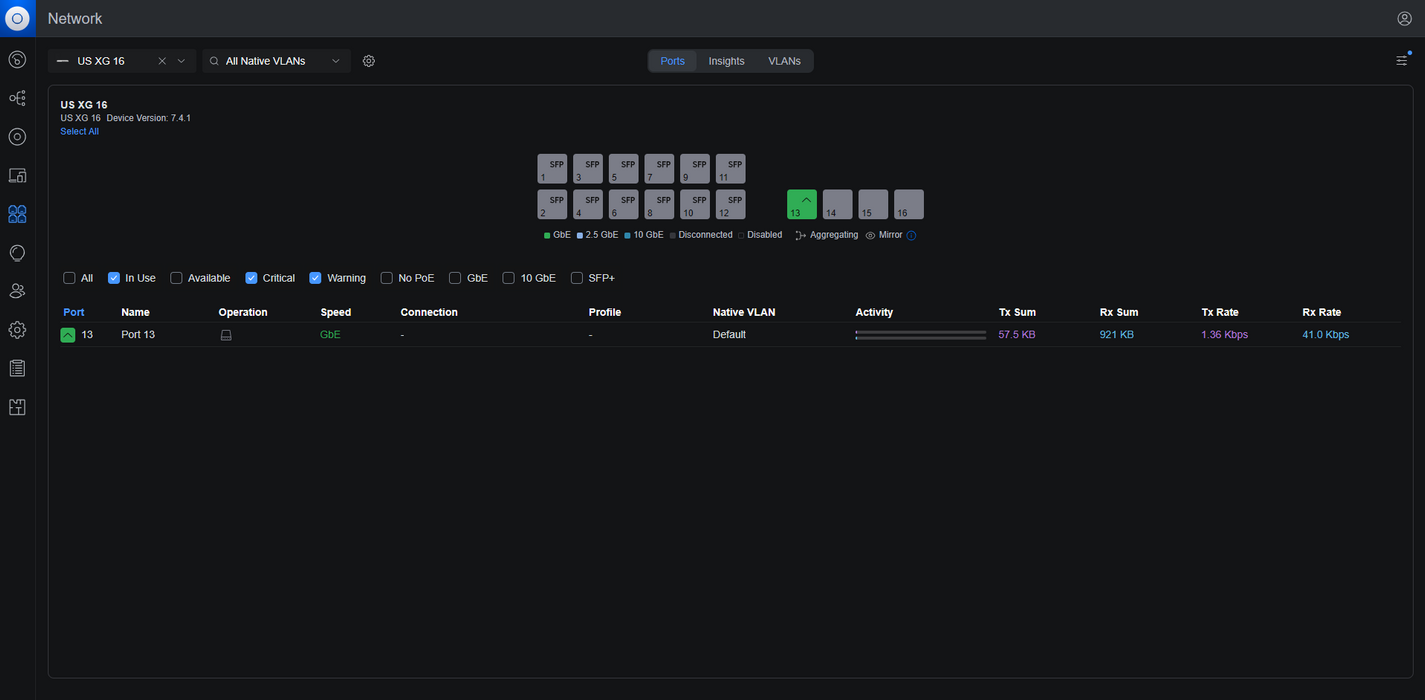Open the All Native VLANs dropdown
This screenshot has height=700, width=1425.
click(x=276, y=61)
